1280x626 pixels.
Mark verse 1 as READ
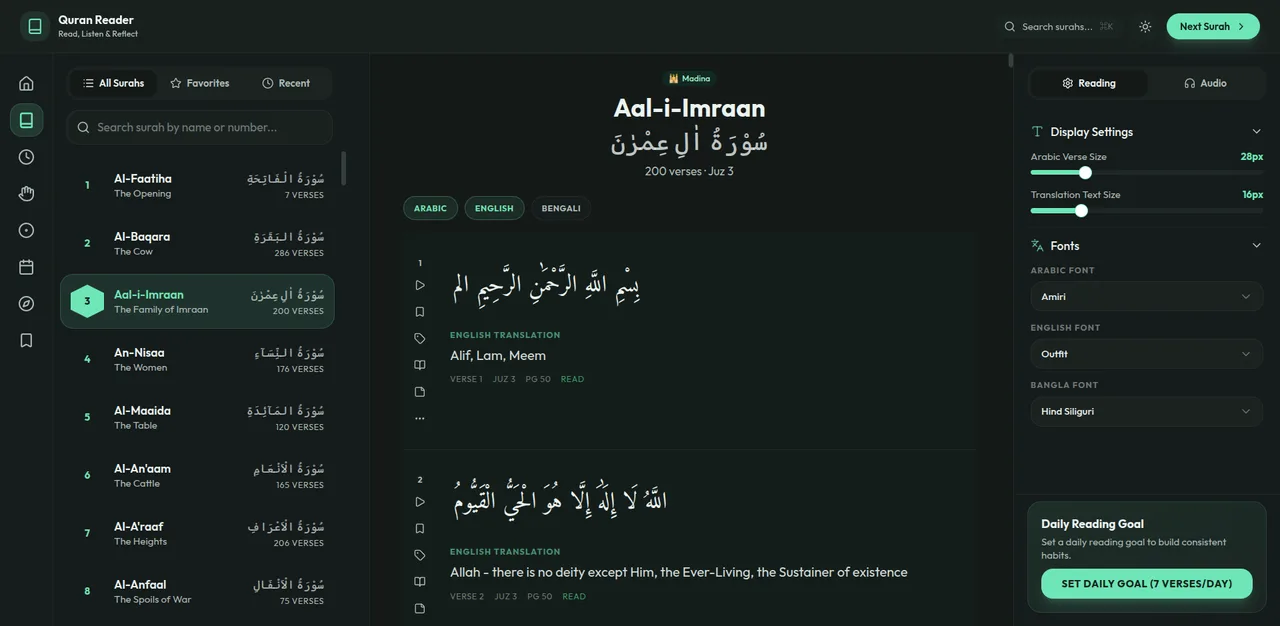pyautogui.click(x=573, y=379)
